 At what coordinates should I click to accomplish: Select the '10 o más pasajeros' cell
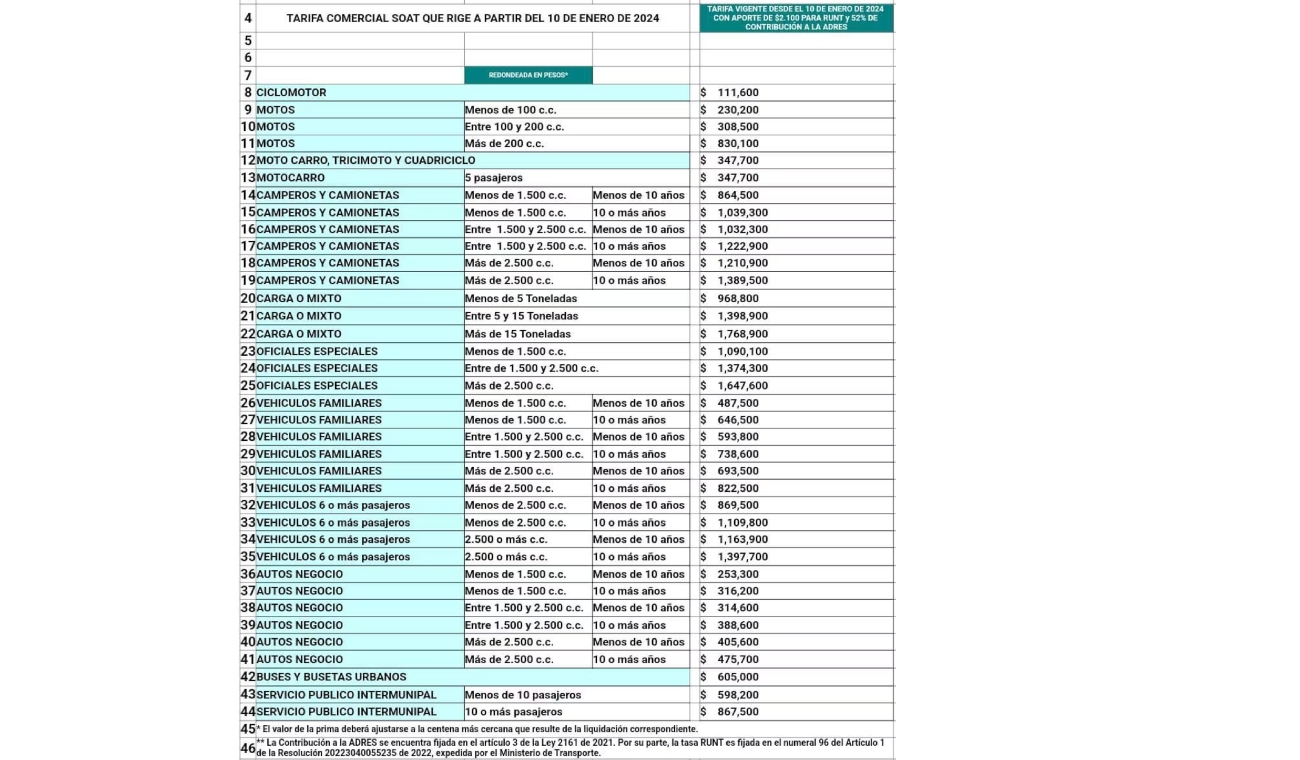pos(576,712)
